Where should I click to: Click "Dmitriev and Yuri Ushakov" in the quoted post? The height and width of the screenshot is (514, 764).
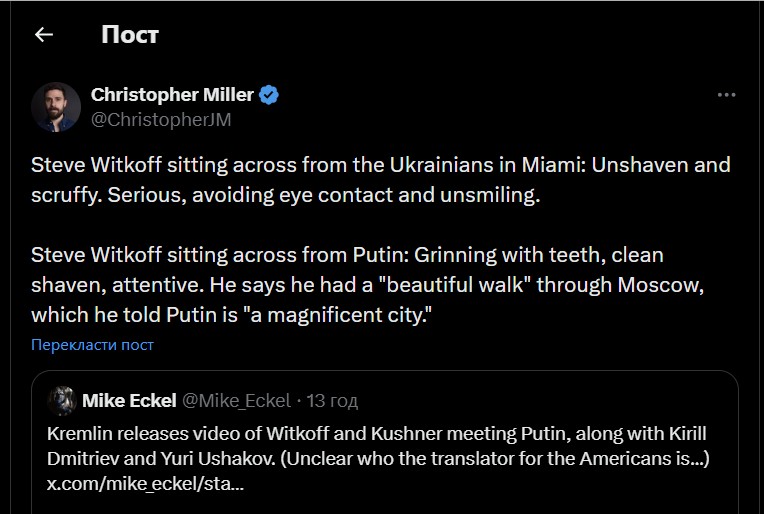click(x=150, y=457)
